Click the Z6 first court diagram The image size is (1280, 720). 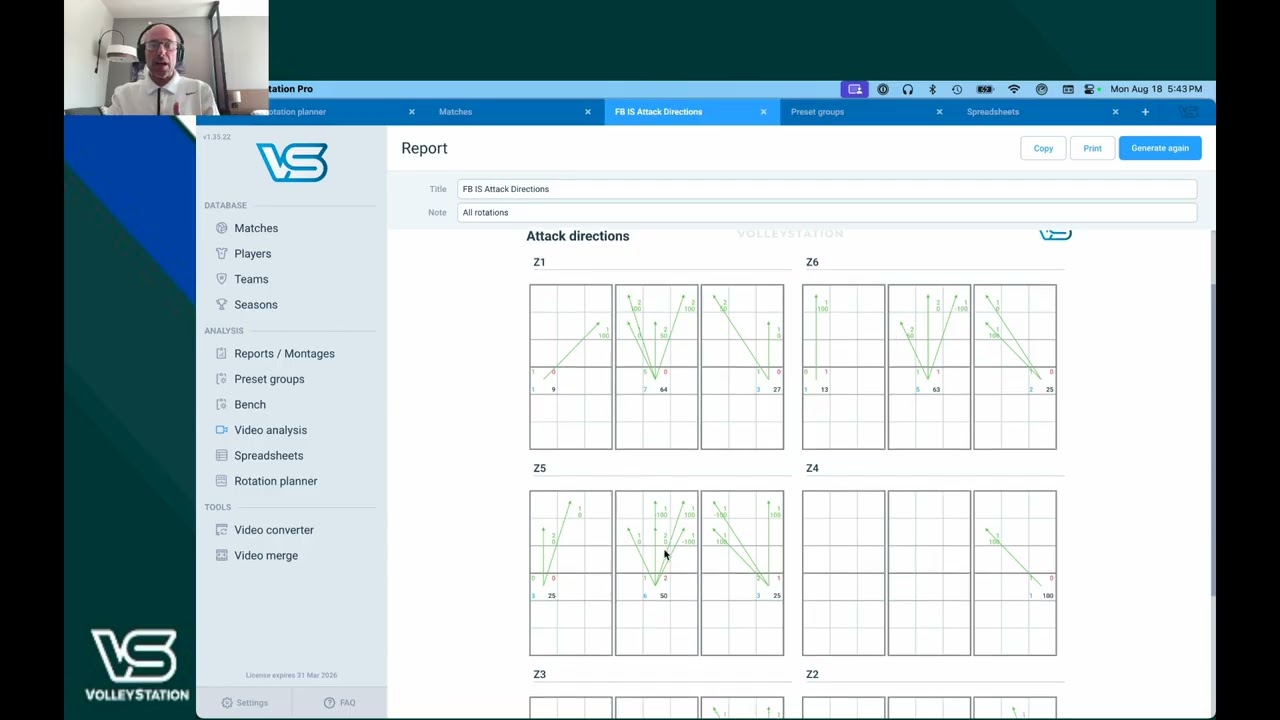(843, 367)
